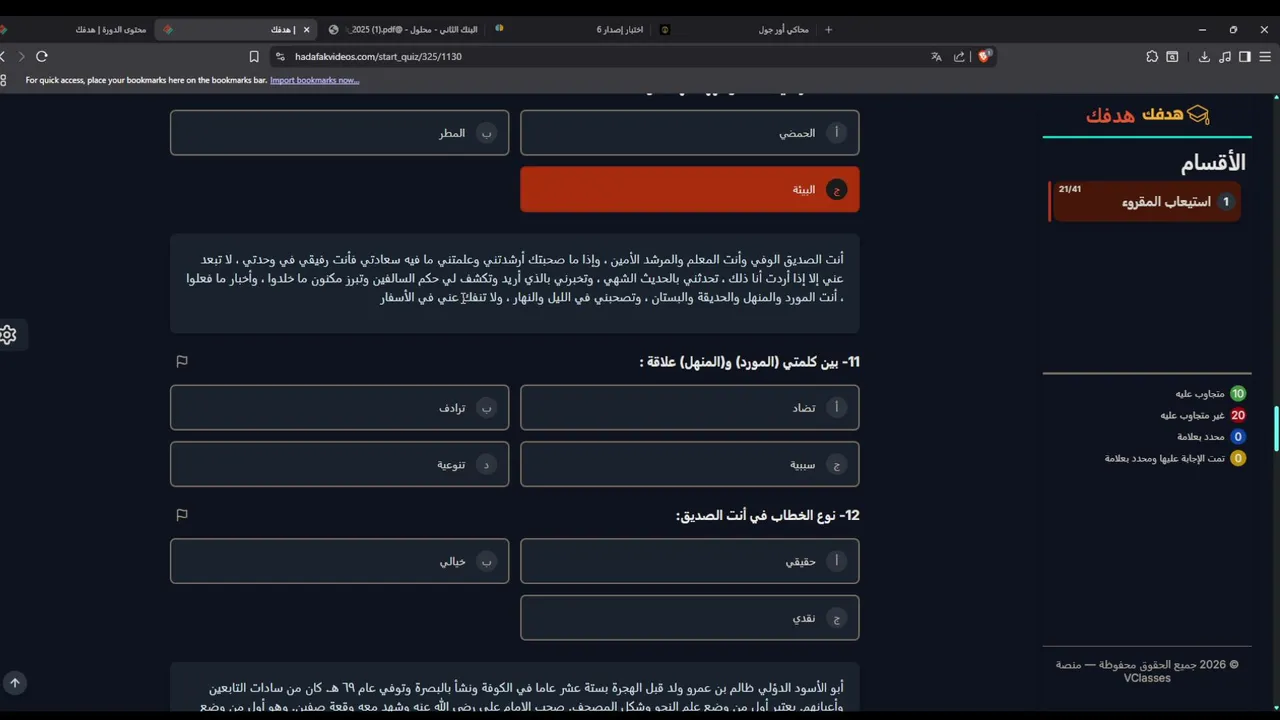The image size is (1280, 720).
Task: Click question 12 text نوع الخطاب
Action: tap(767, 515)
